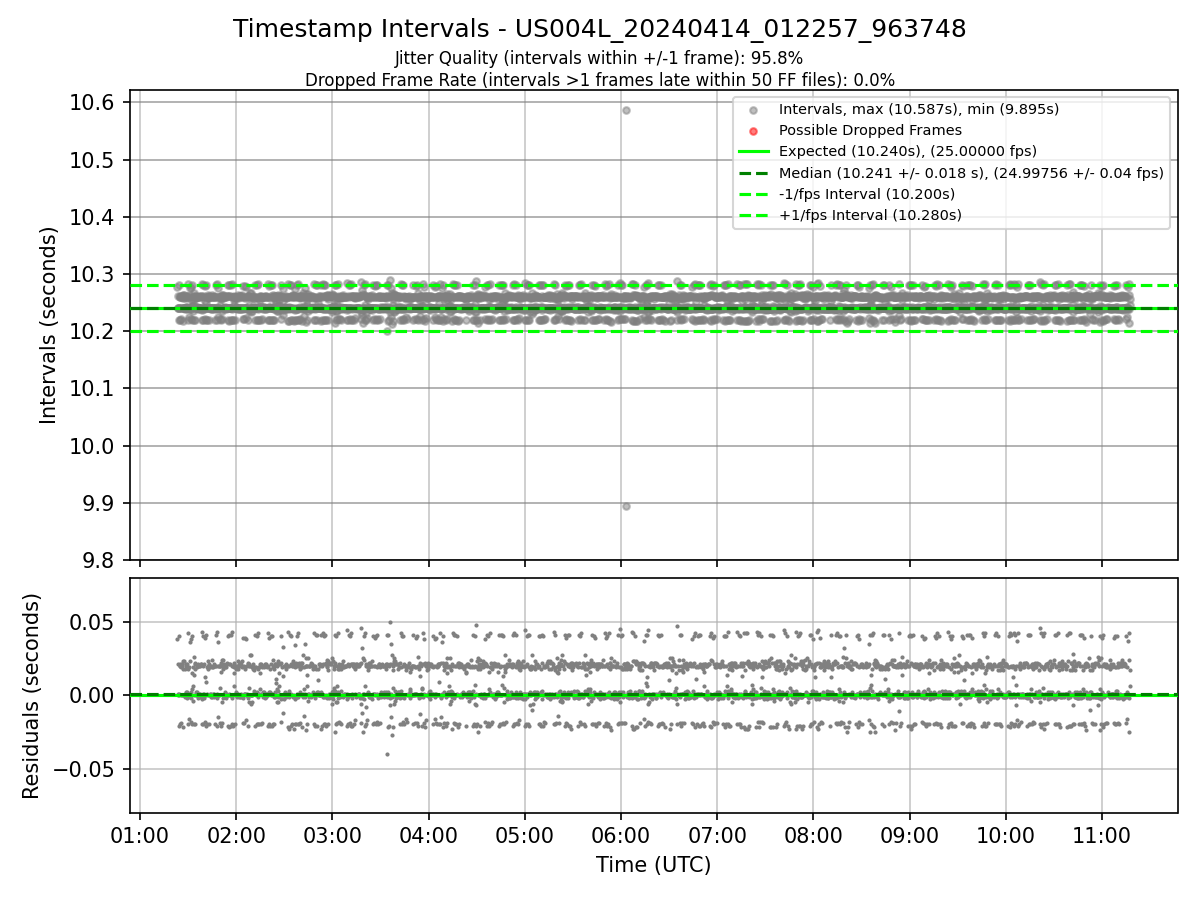Click the Time (UTC) x-axis label
This screenshot has width=1200, height=900.
tap(654, 865)
